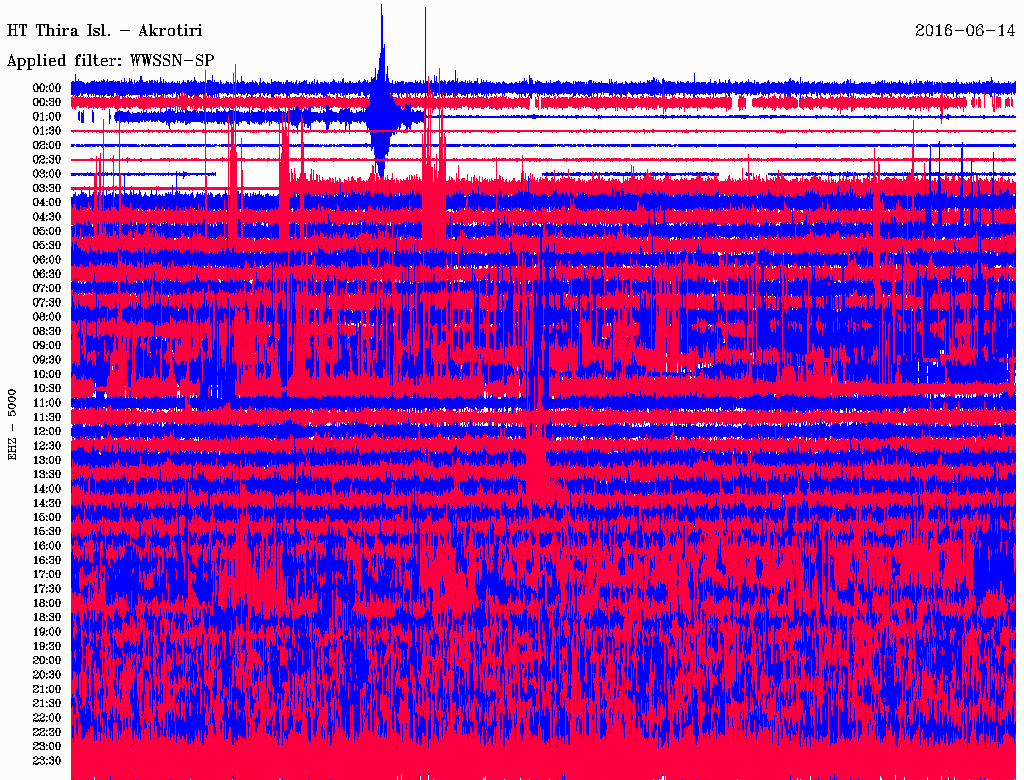Select the 11:30 time label
This screenshot has height=780, width=1024.
click(x=47, y=417)
